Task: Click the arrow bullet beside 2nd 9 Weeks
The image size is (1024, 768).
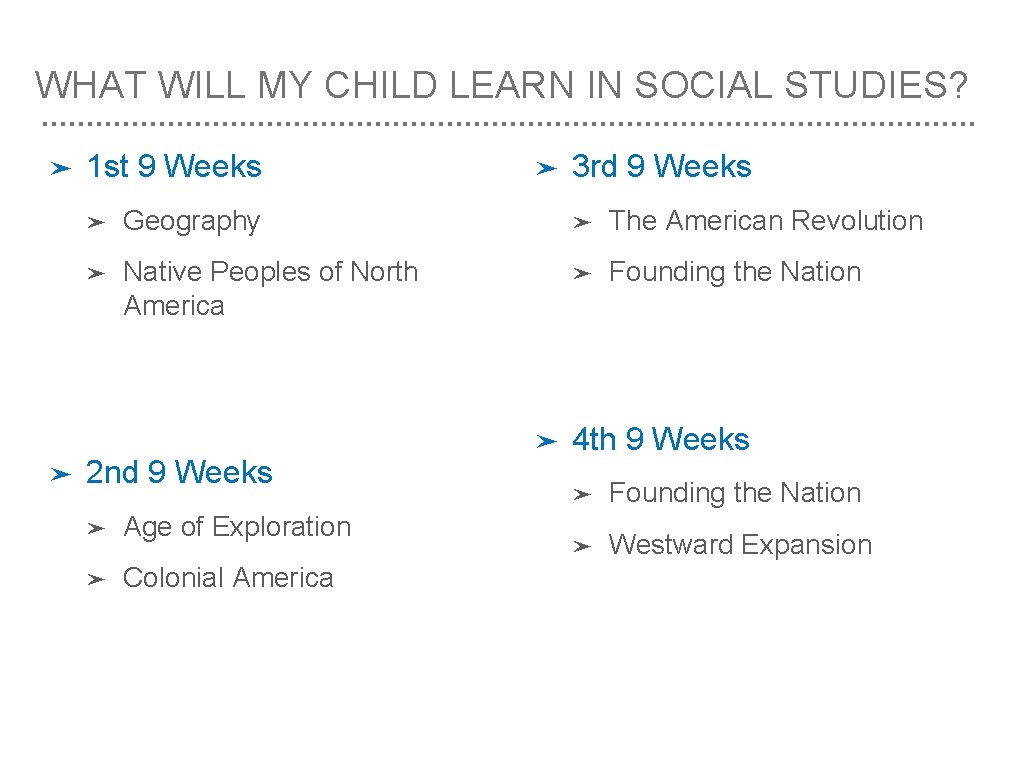Action: (59, 474)
